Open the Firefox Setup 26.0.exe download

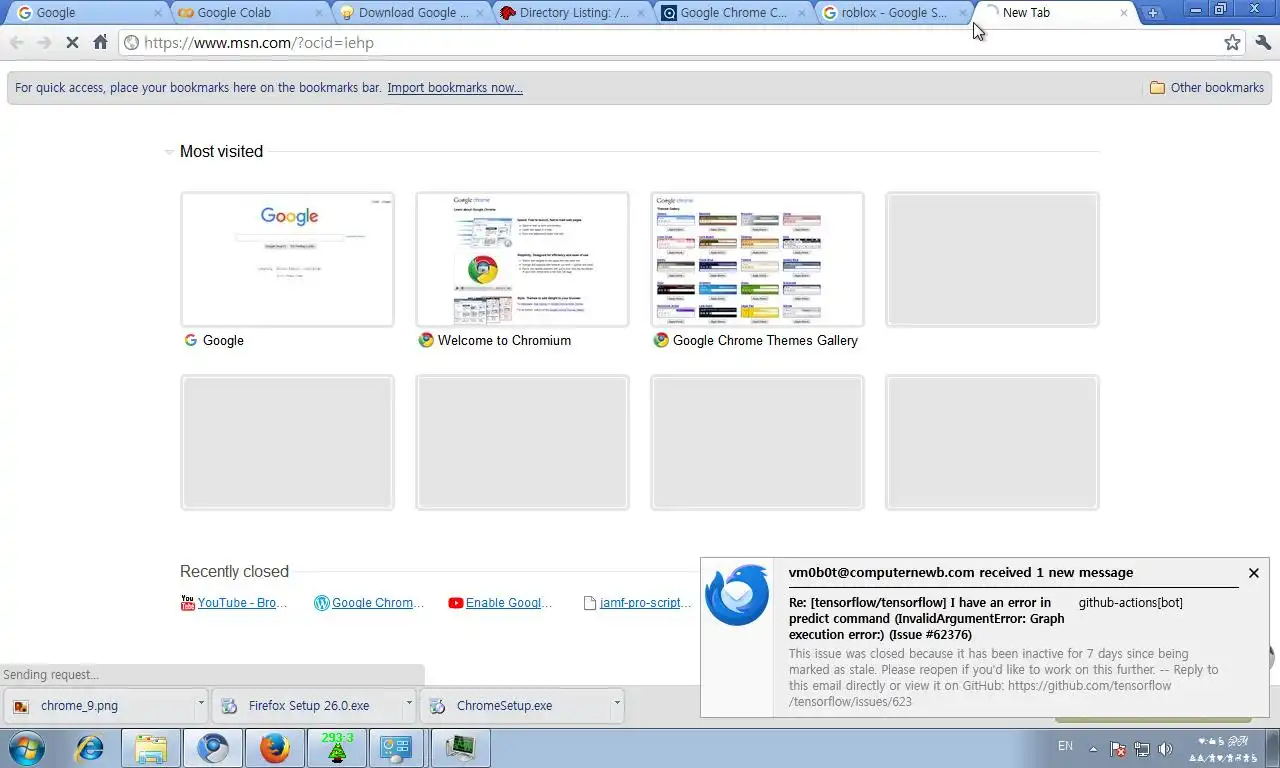click(x=306, y=705)
